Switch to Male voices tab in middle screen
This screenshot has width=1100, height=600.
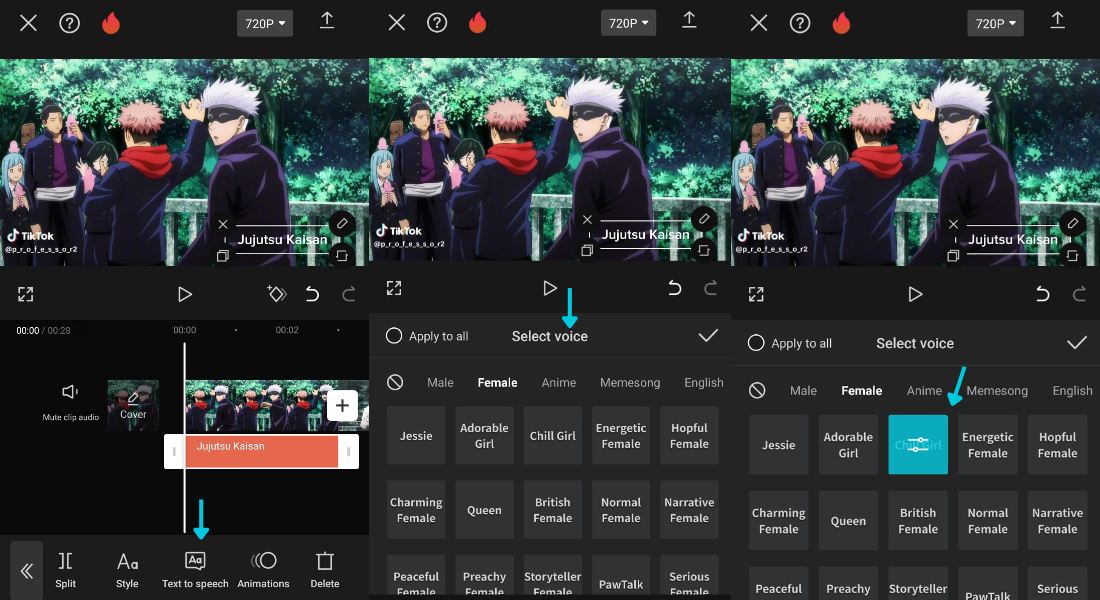click(x=441, y=382)
